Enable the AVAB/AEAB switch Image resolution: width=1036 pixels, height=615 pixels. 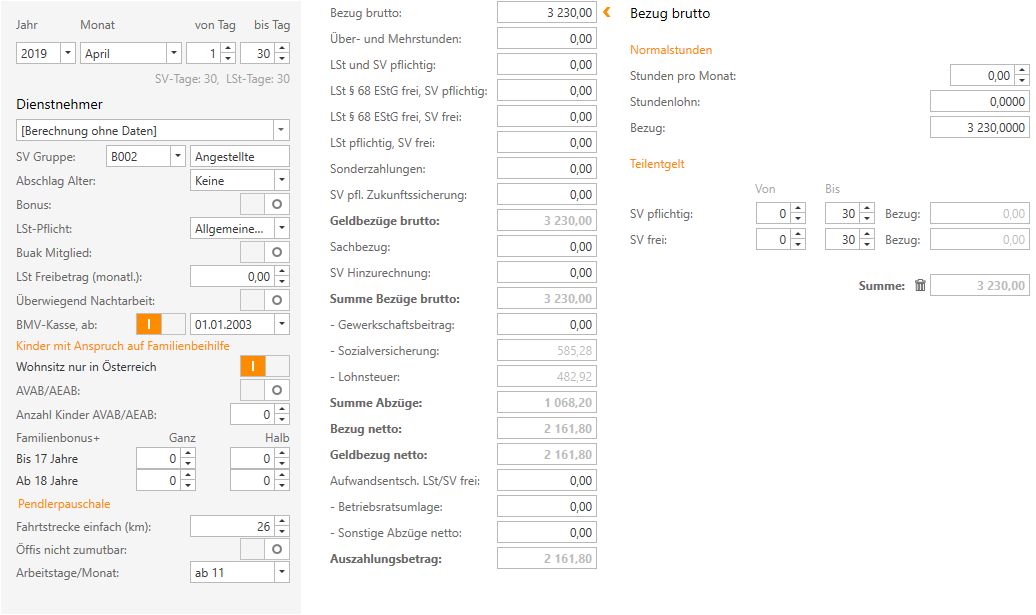tap(265, 390)
